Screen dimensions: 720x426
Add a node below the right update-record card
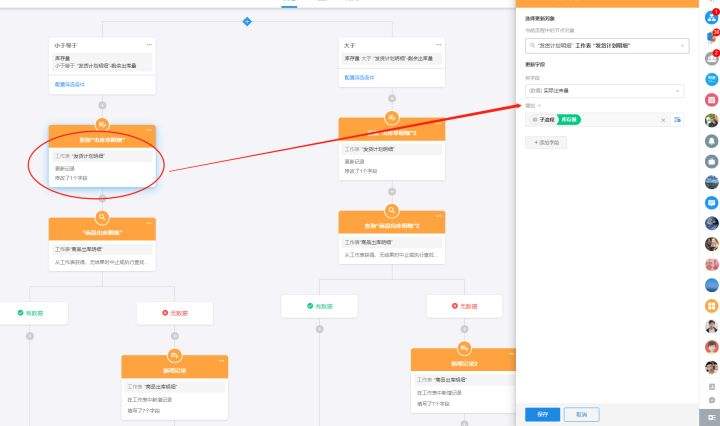tap(392, 191)
